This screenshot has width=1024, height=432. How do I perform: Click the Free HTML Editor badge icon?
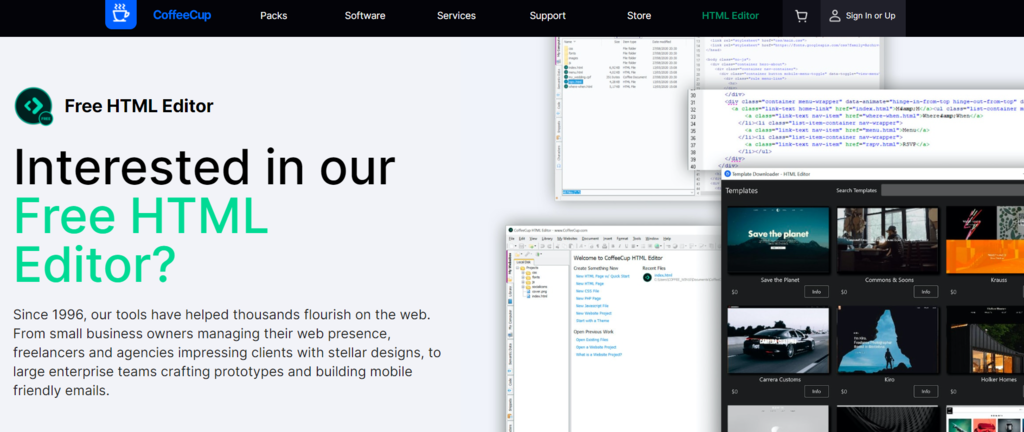click(33, 106)
